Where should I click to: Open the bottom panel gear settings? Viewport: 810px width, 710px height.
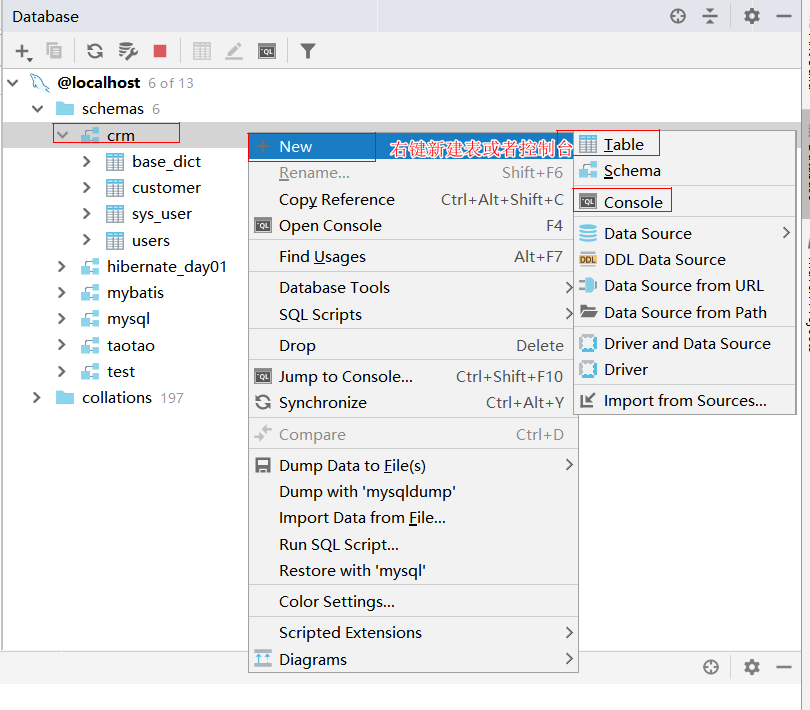[752, 667]
